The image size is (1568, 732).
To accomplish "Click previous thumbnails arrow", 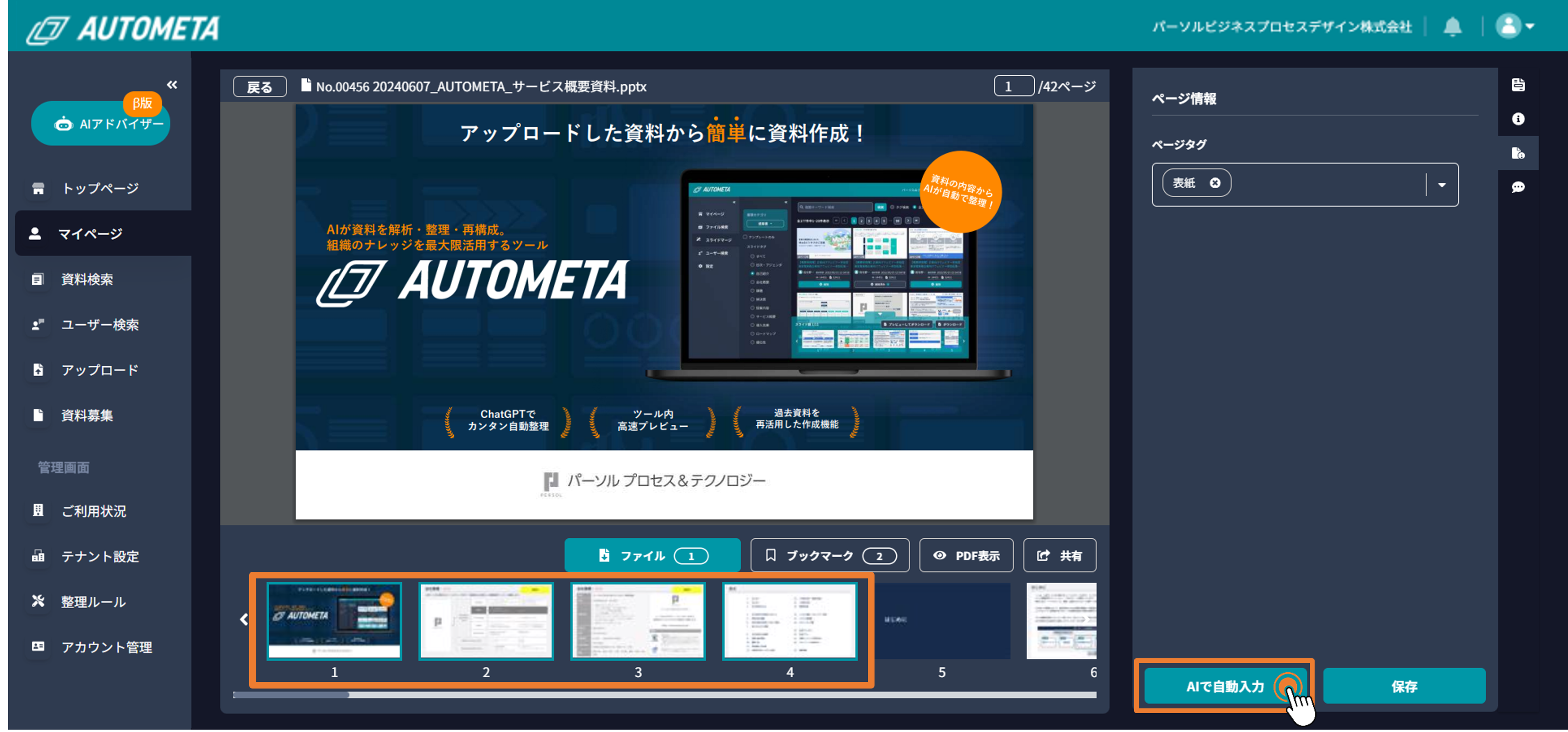I will click(244, 620).
